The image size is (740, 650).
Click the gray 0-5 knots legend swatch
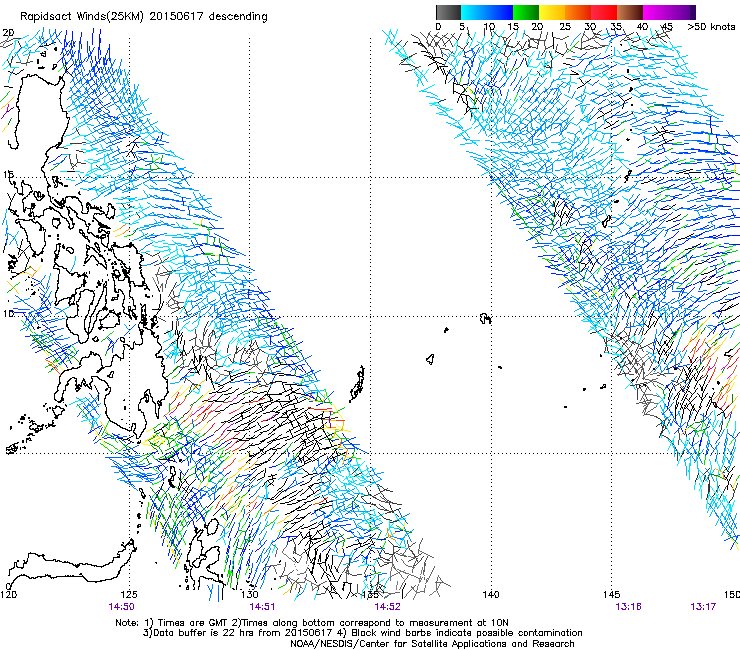pyautogui.click(x=448, y=12)
